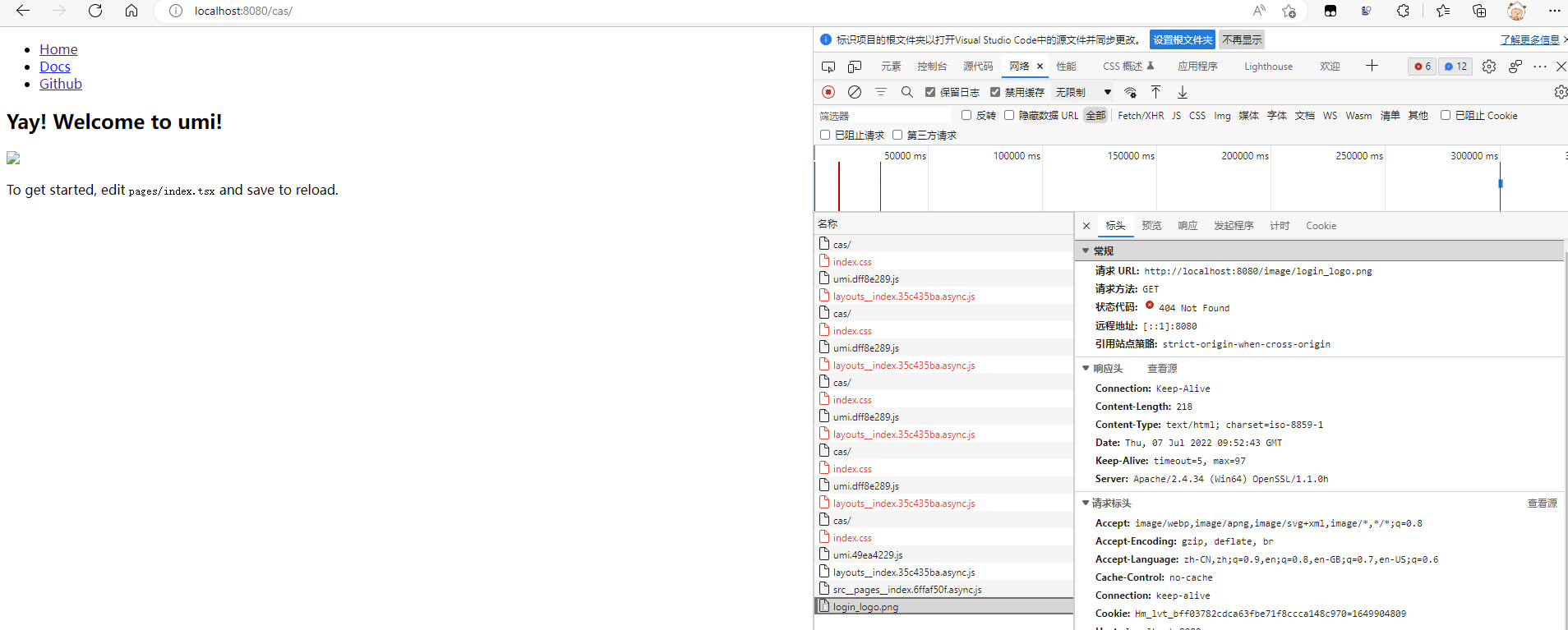The image size is (1568, 630).
Task: Enable the invert filter checkbox
Action: click(x=966, y=115)
